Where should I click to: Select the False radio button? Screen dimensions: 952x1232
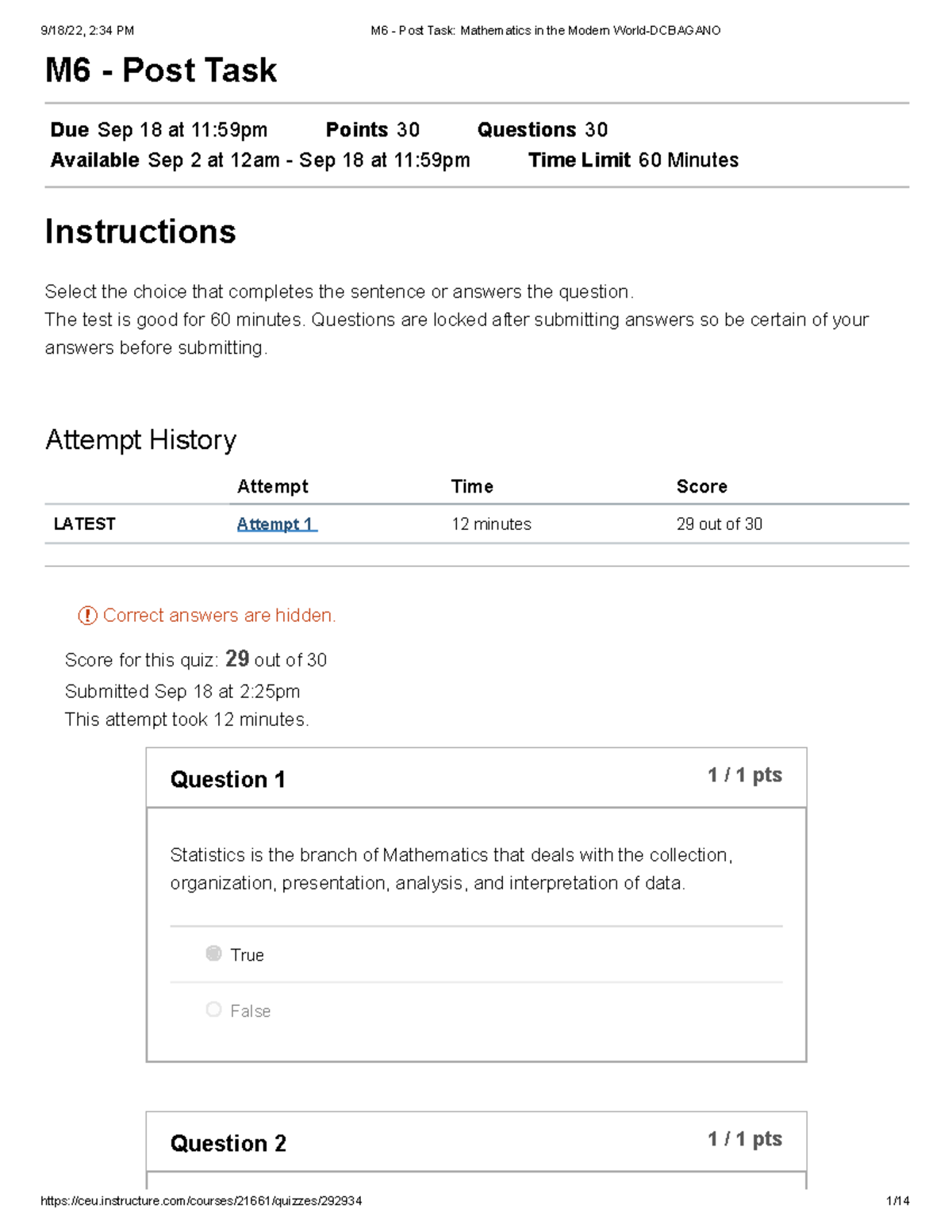(213, 1010)
